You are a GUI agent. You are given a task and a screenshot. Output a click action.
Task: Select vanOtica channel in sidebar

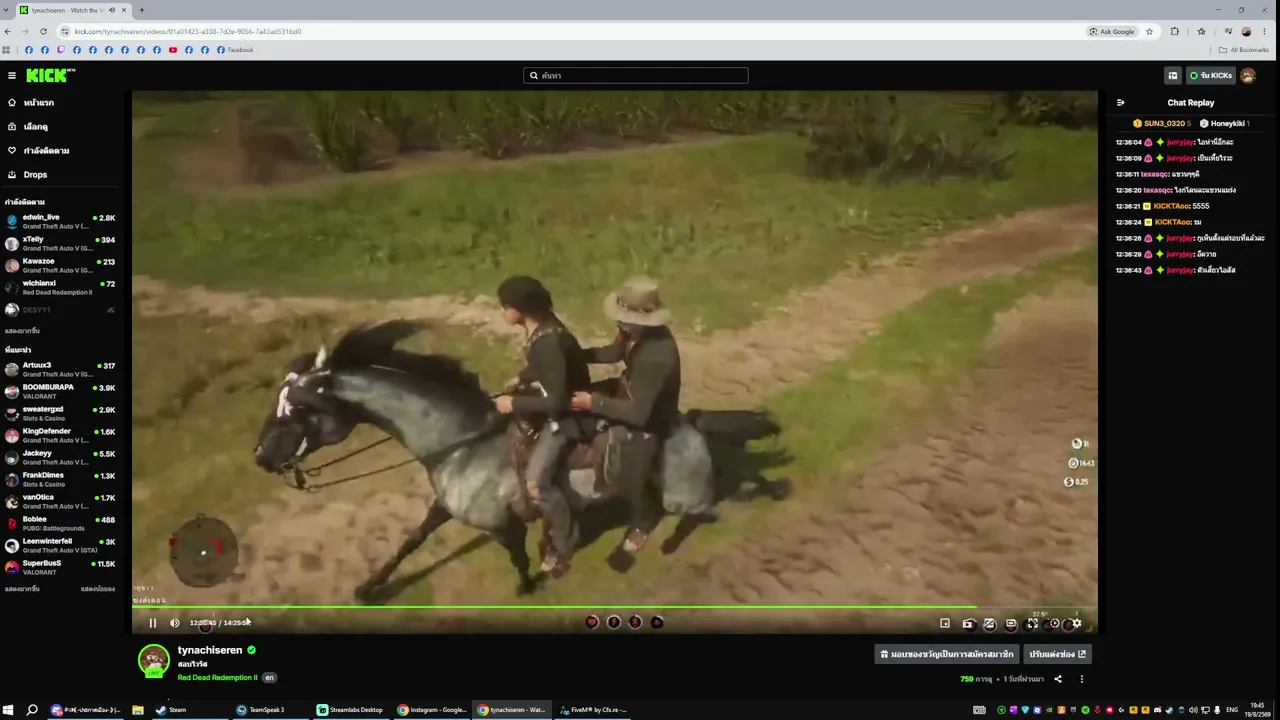(60, 501)
